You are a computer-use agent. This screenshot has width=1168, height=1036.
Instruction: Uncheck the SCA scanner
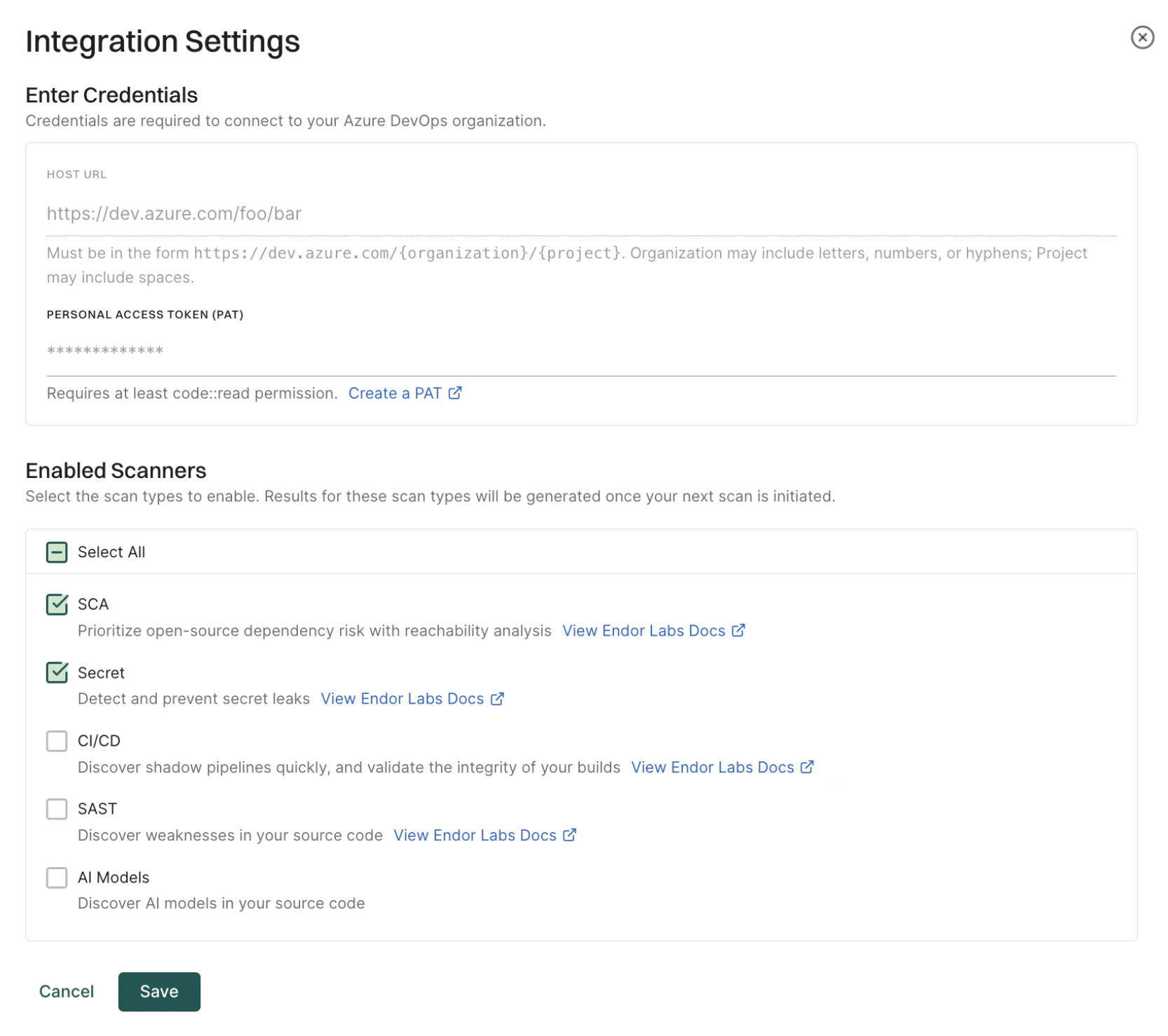pos(57,604)
